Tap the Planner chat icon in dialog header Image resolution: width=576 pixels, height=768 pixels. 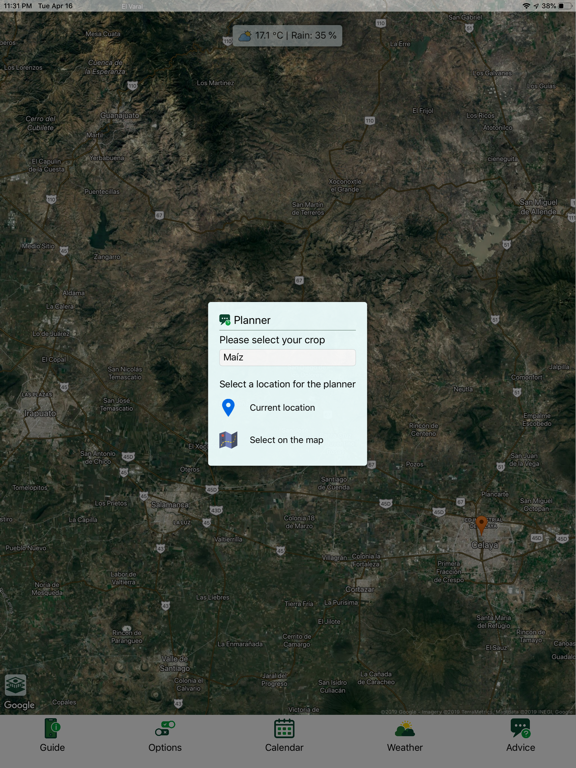pos(225,320)
